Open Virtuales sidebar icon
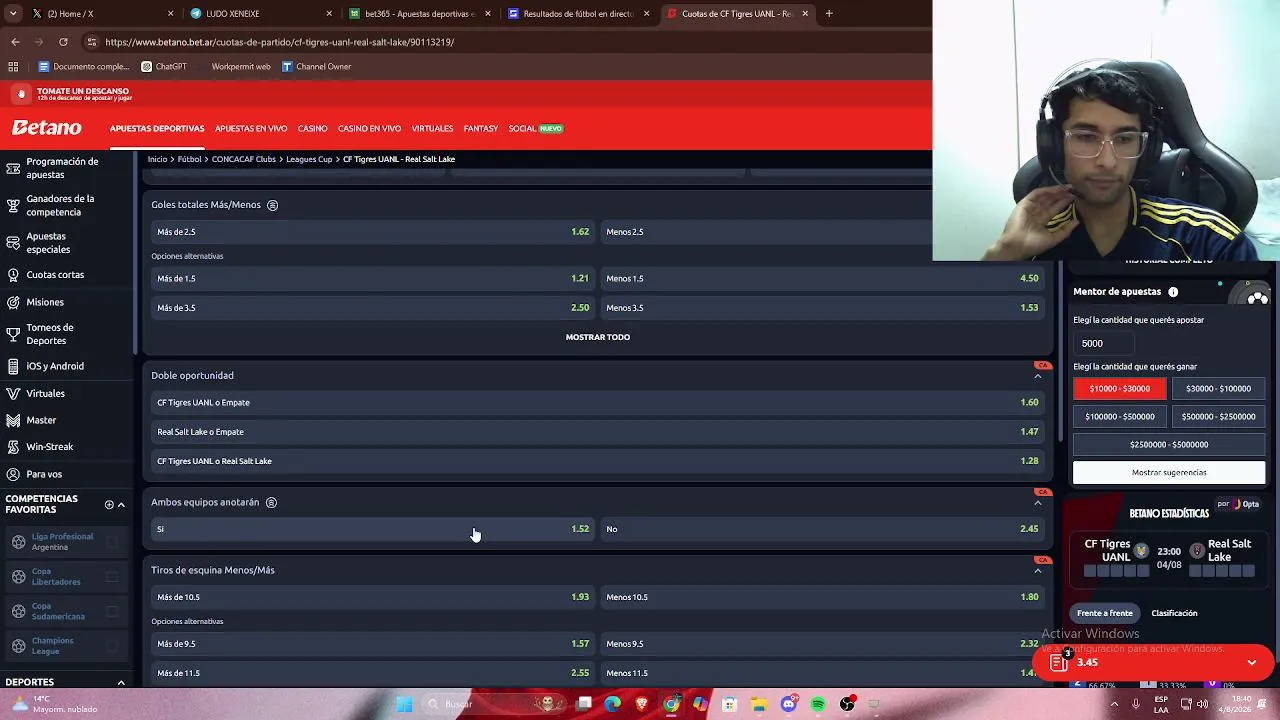Screen dimensions: 1280x720 (13, 393)
